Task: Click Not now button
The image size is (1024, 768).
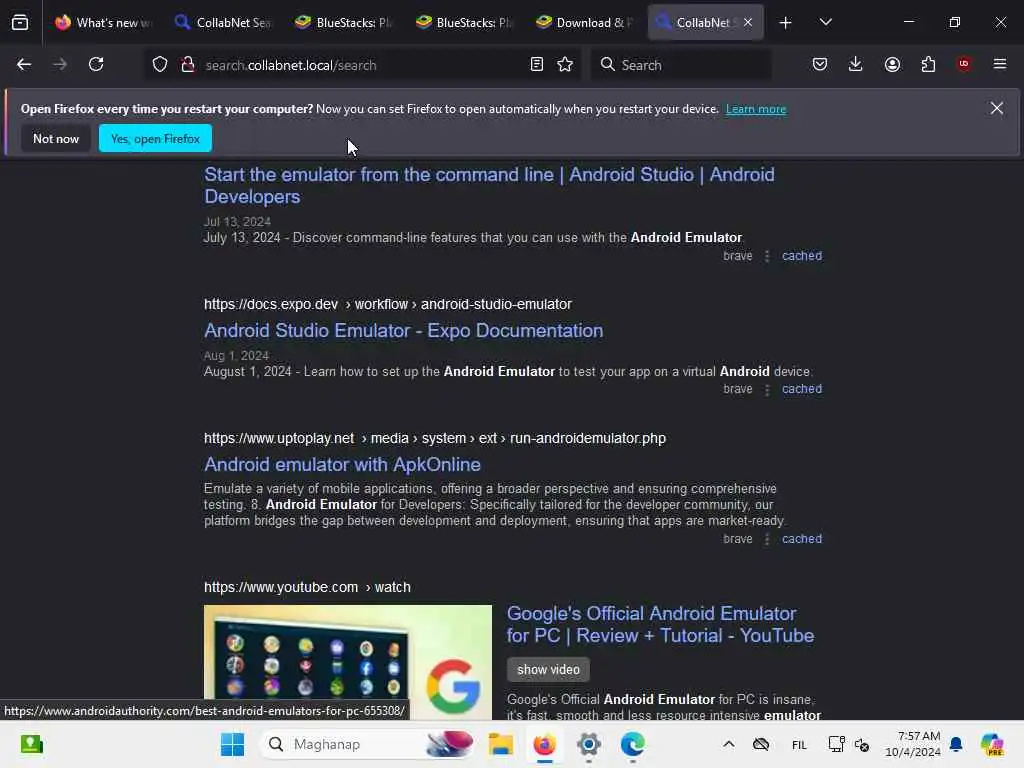Action: coord(56,138)
